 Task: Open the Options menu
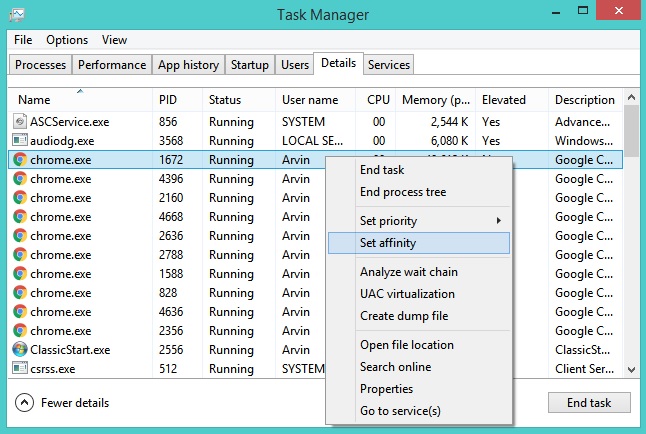click(67, 40)
